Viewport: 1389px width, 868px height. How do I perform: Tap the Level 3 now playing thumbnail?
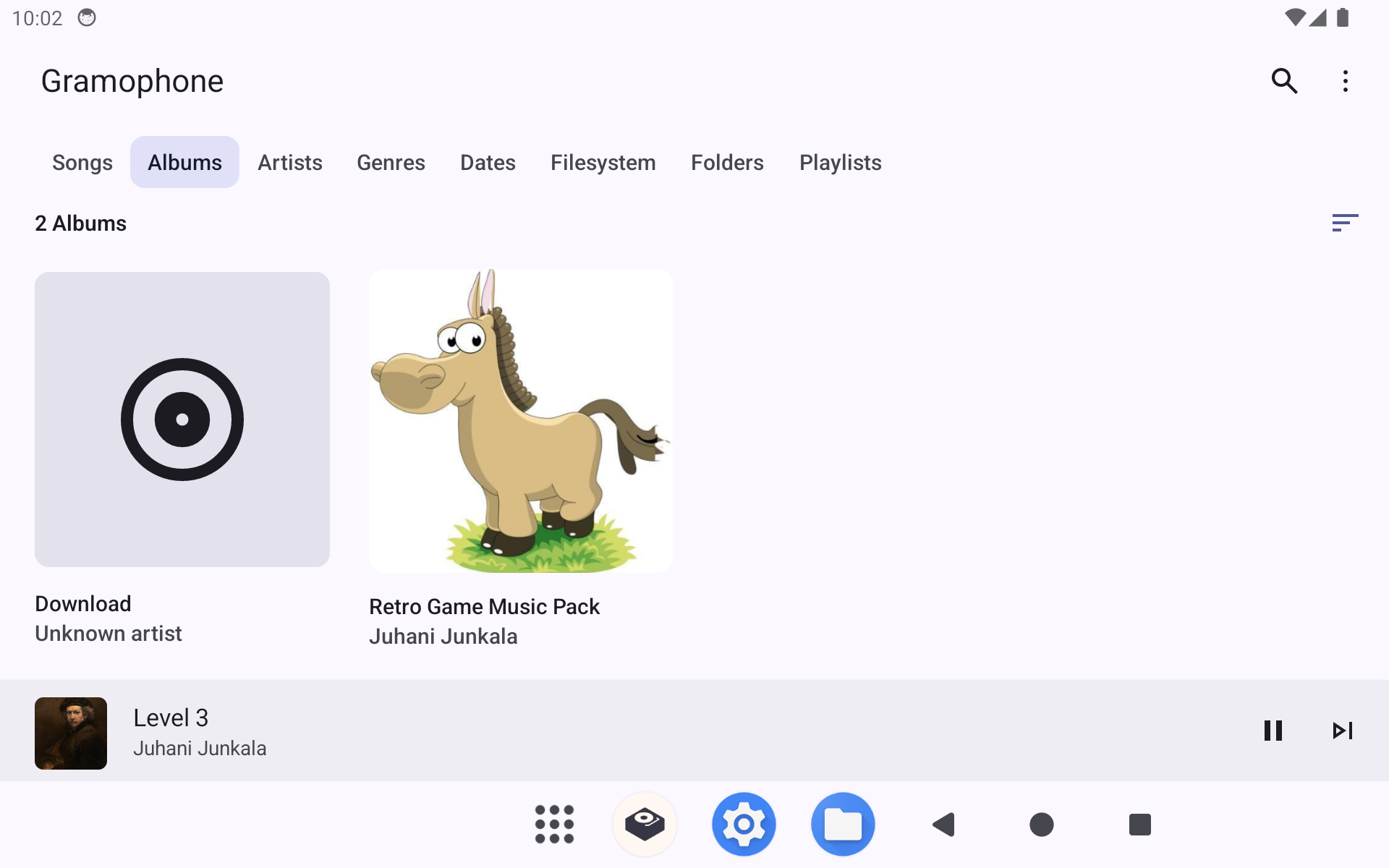[x=71, y=733]
